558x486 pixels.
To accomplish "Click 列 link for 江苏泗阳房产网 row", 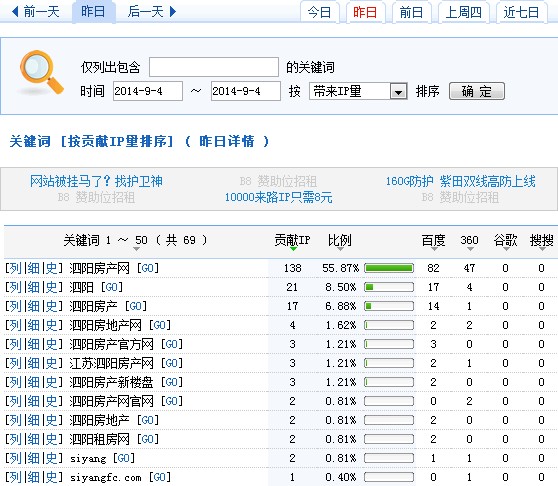I will pyautogui.click(x=16, y=363).
